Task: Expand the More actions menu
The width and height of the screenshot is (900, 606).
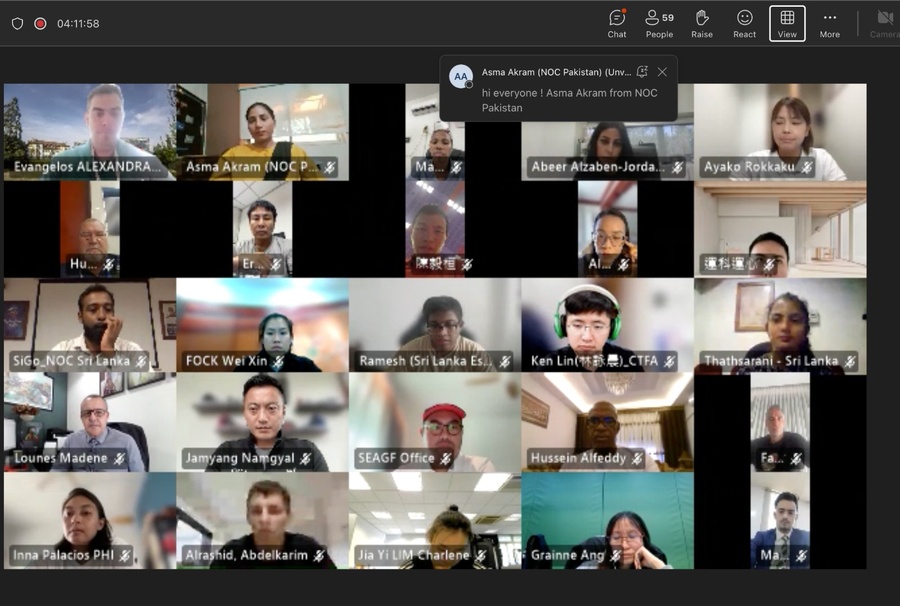Action: 830,23
